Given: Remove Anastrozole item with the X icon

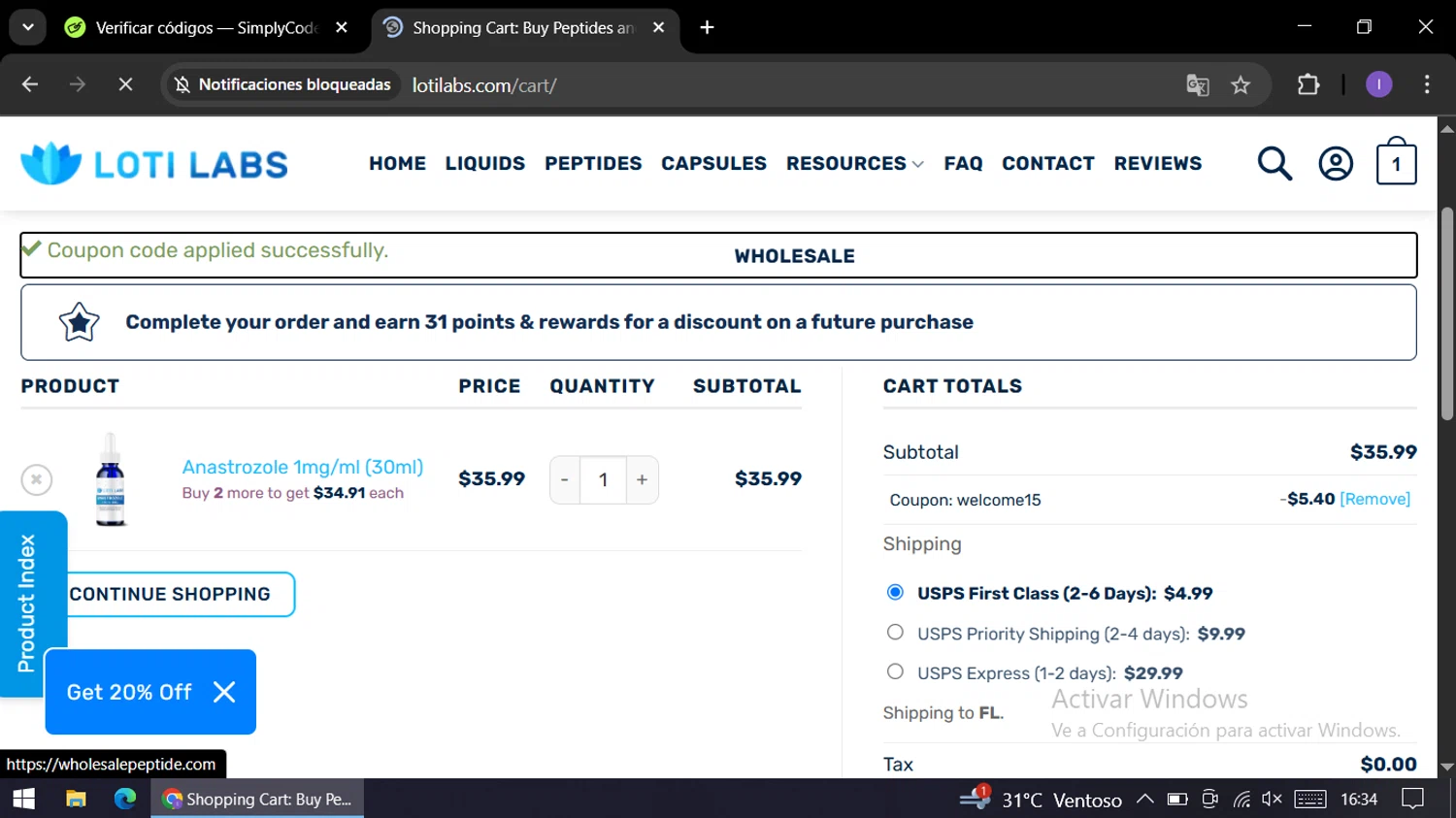Looking at the screenshot, I should (37, 479).
